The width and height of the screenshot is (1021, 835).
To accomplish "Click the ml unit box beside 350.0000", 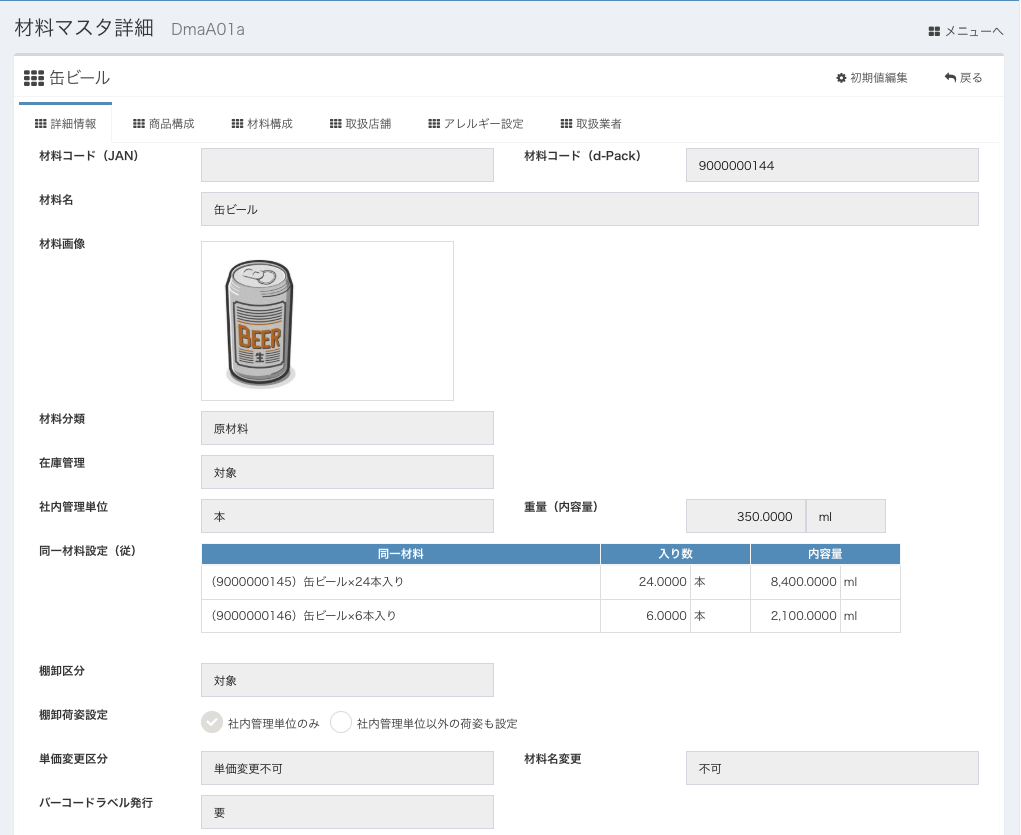I will point(845,516).
